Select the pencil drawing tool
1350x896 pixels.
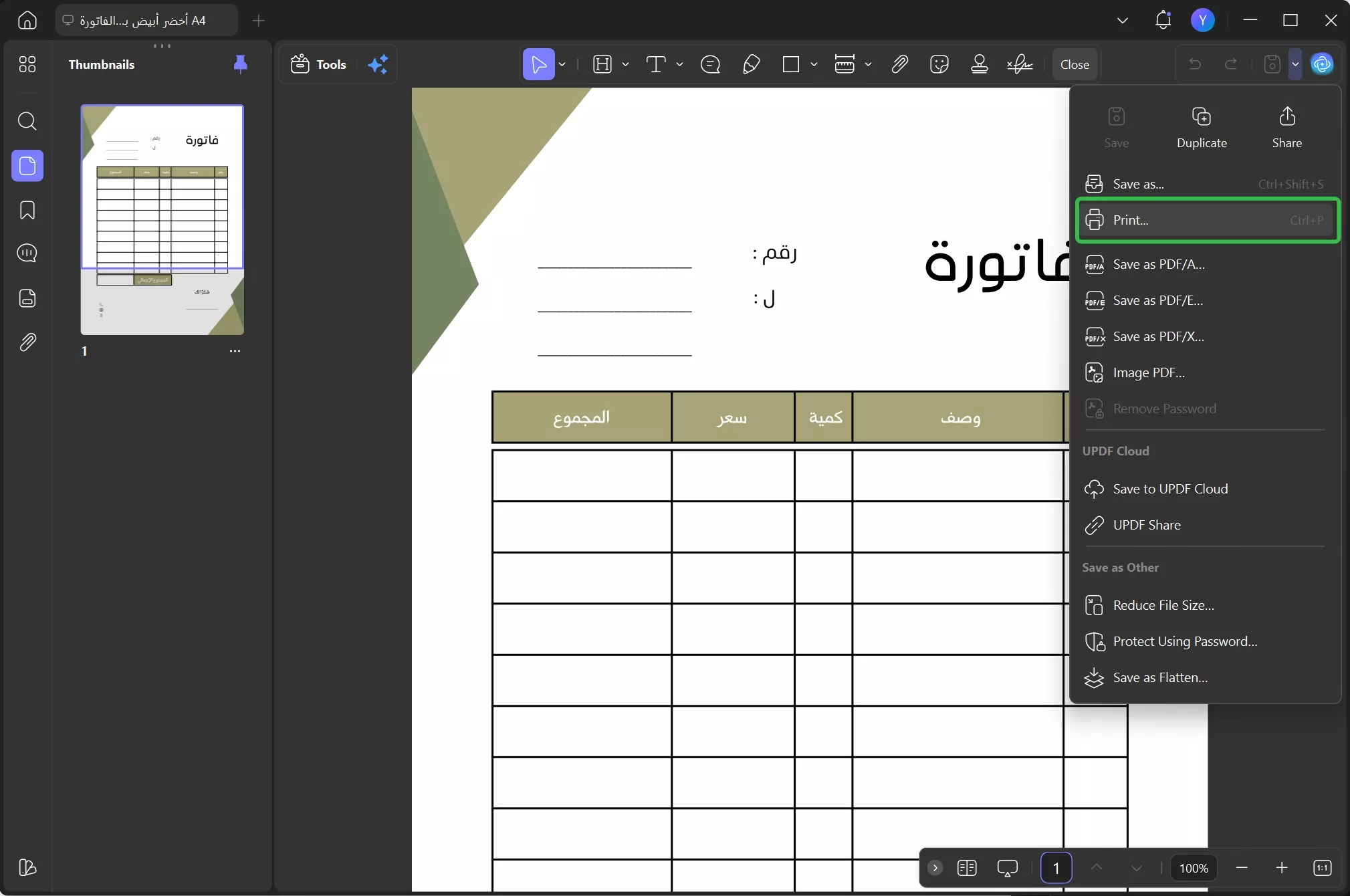752,64
